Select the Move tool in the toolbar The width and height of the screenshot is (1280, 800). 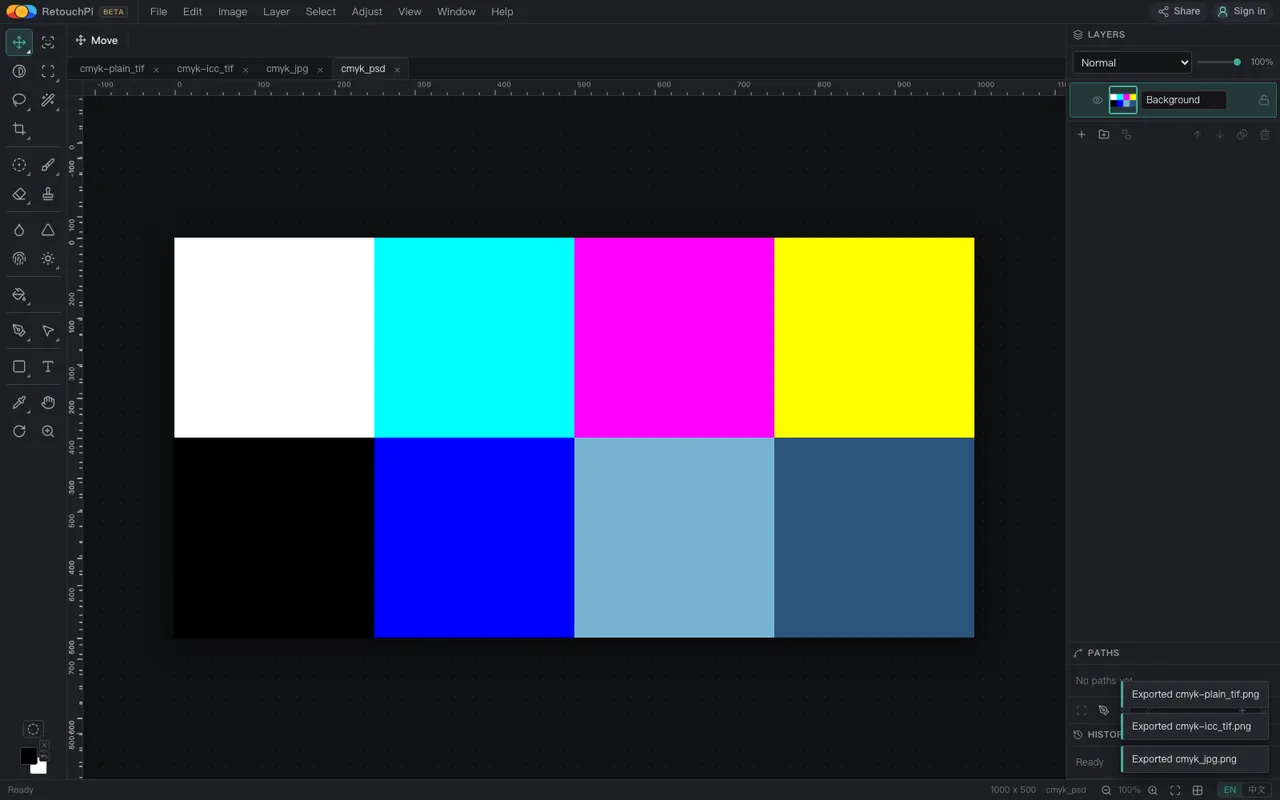coord(19,42)
